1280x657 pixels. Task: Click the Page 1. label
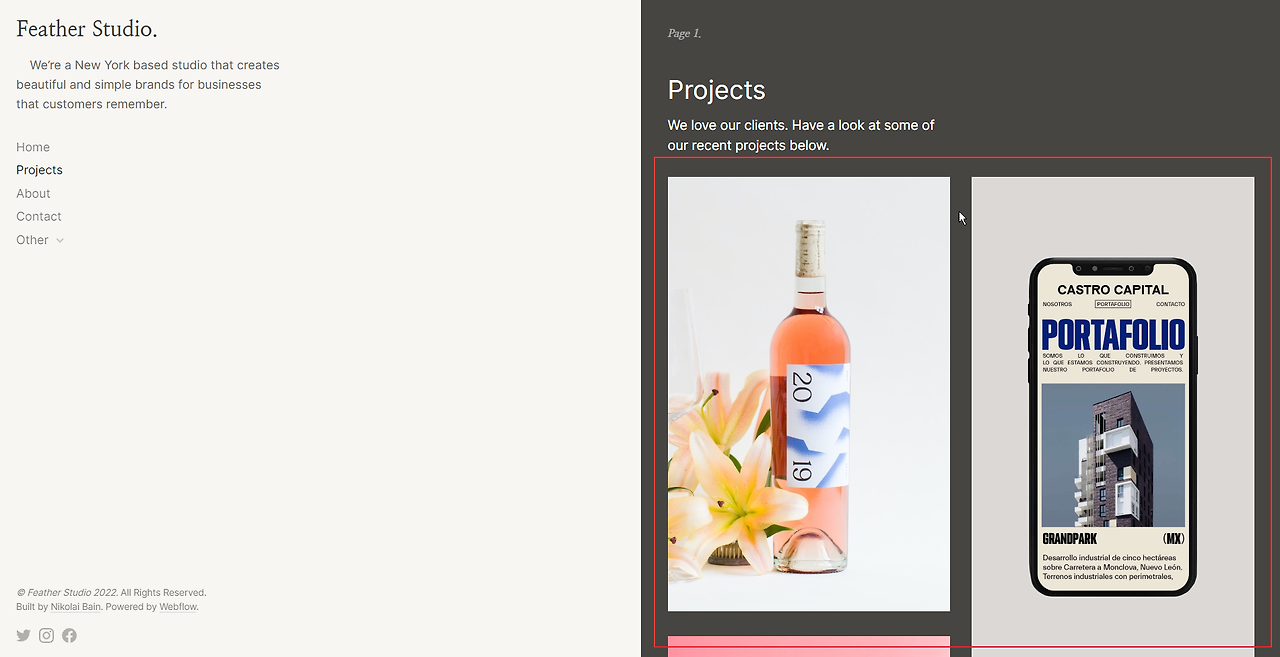click(685, 33)
